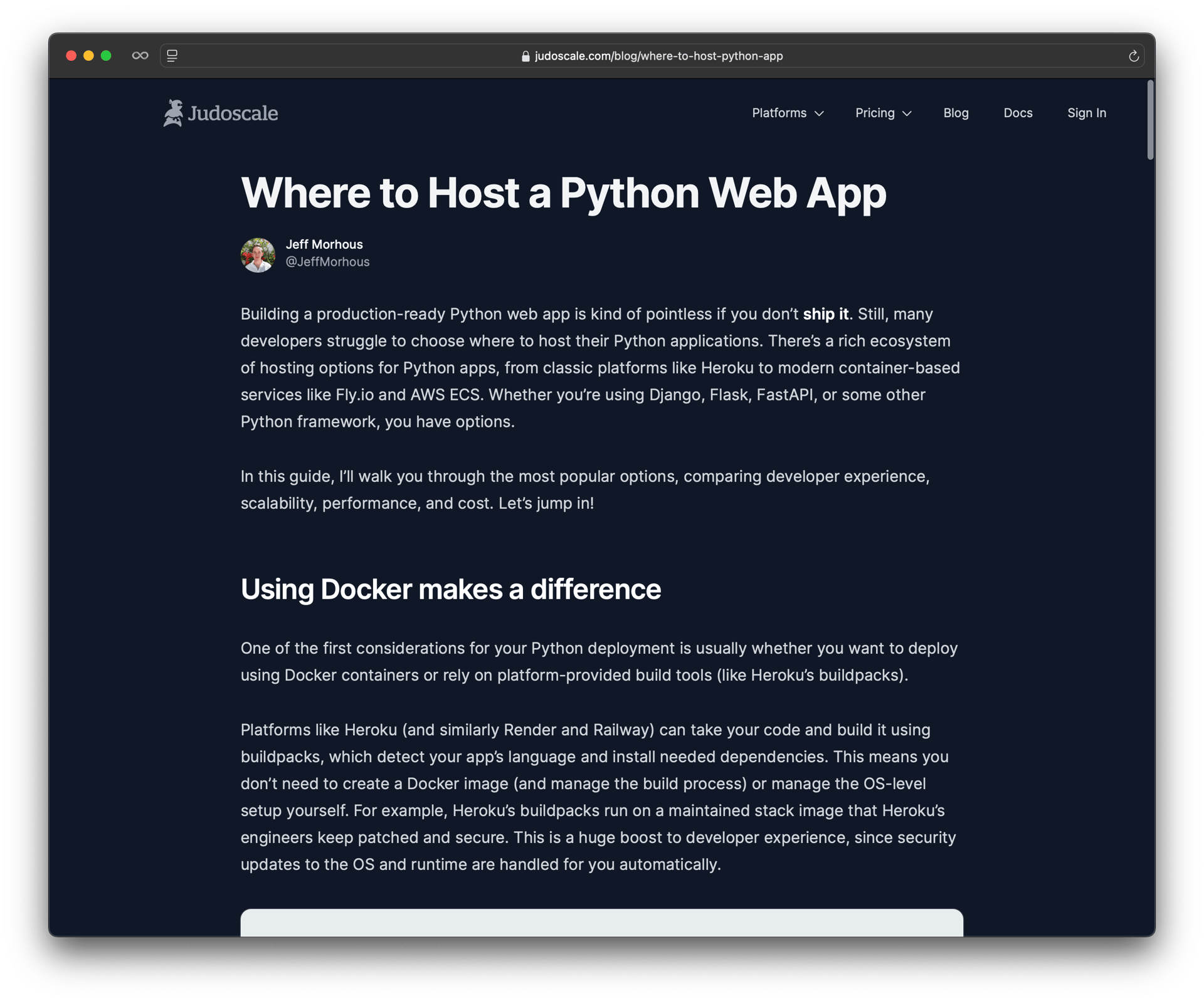Open the reader view icon
The height and width of the screenshot is (1001, 1204).
(x=172, y=56)
